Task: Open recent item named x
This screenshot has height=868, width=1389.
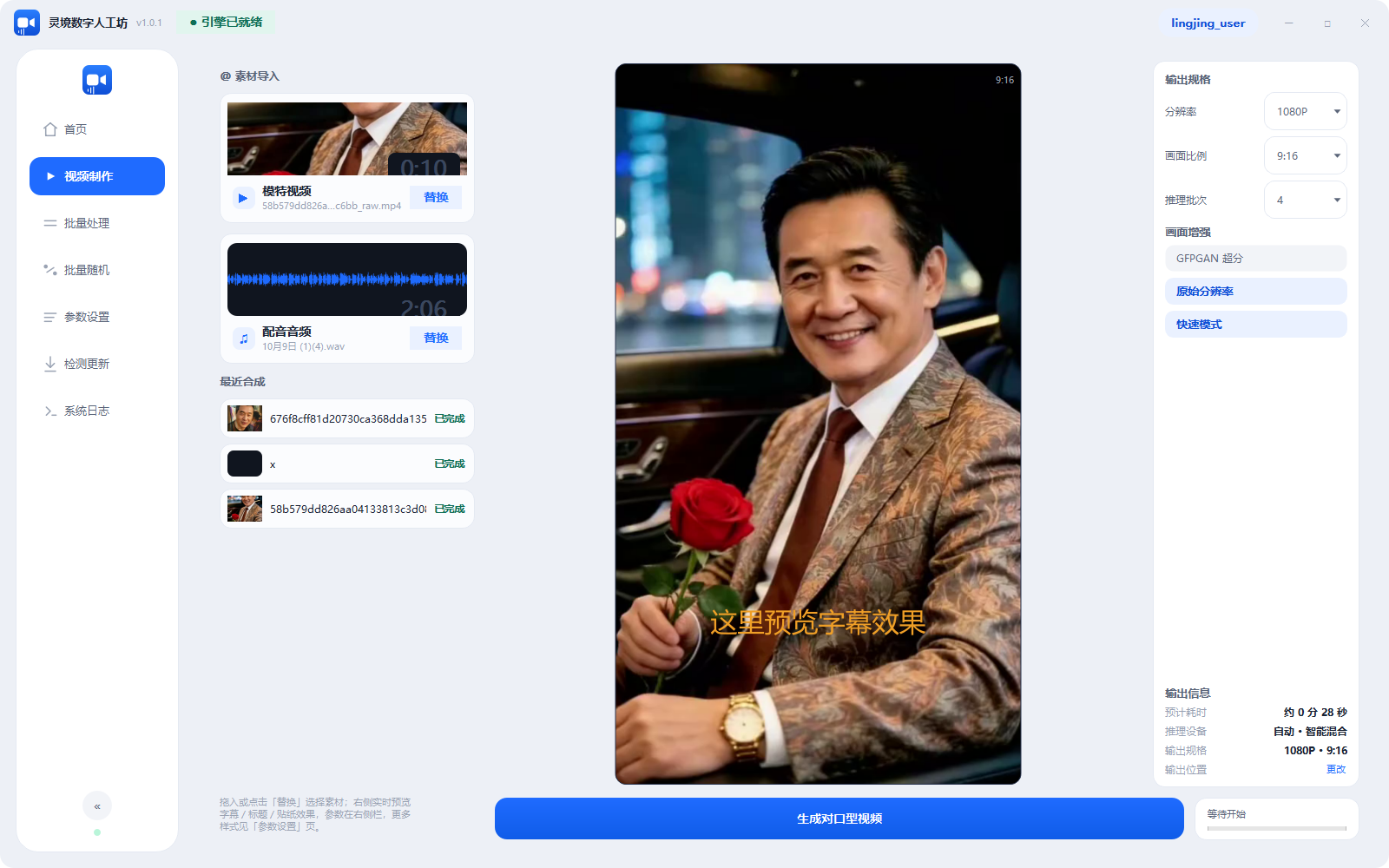Action: point(347,464)
